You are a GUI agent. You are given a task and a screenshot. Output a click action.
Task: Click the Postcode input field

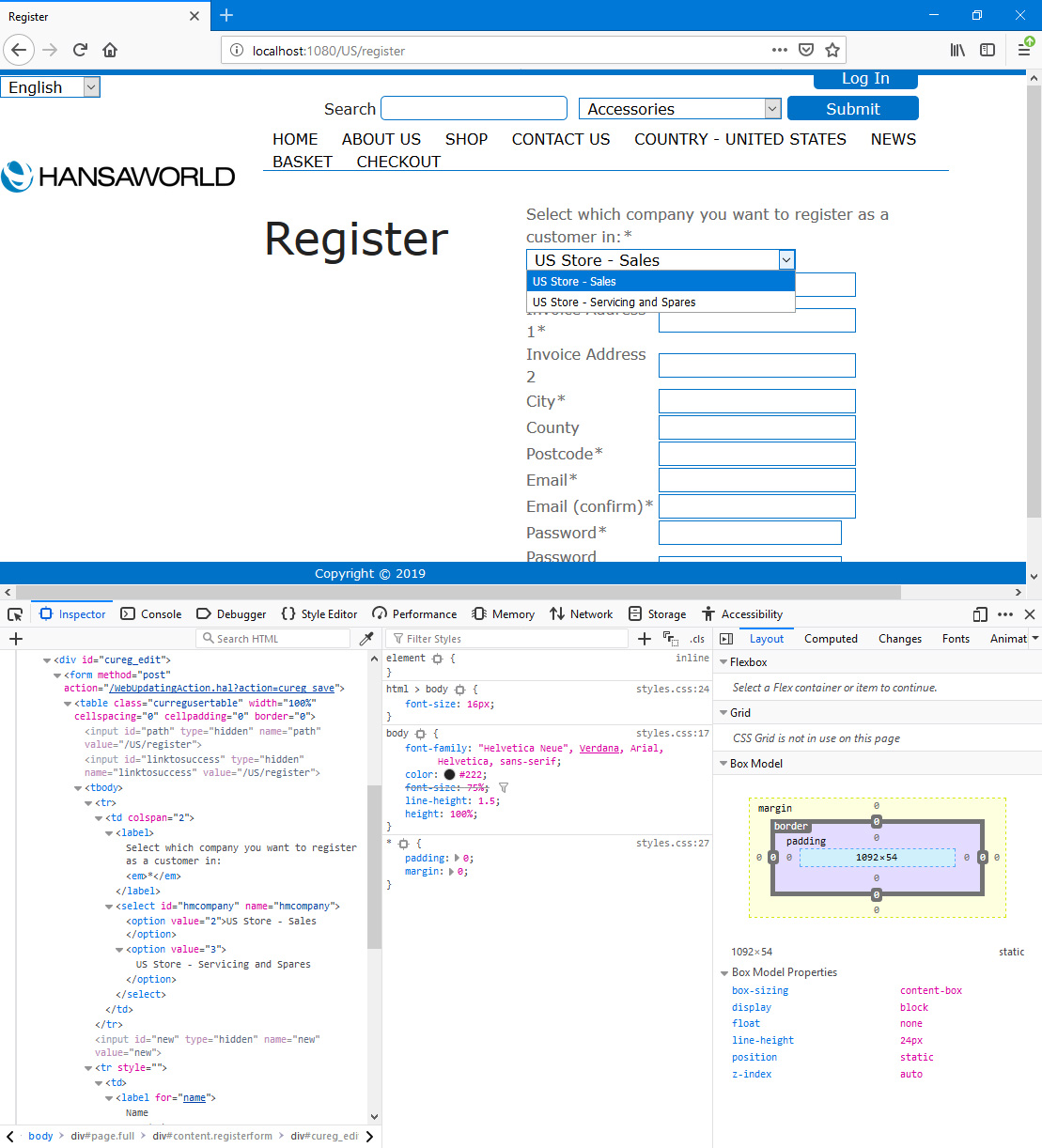[x=757, y=454]
